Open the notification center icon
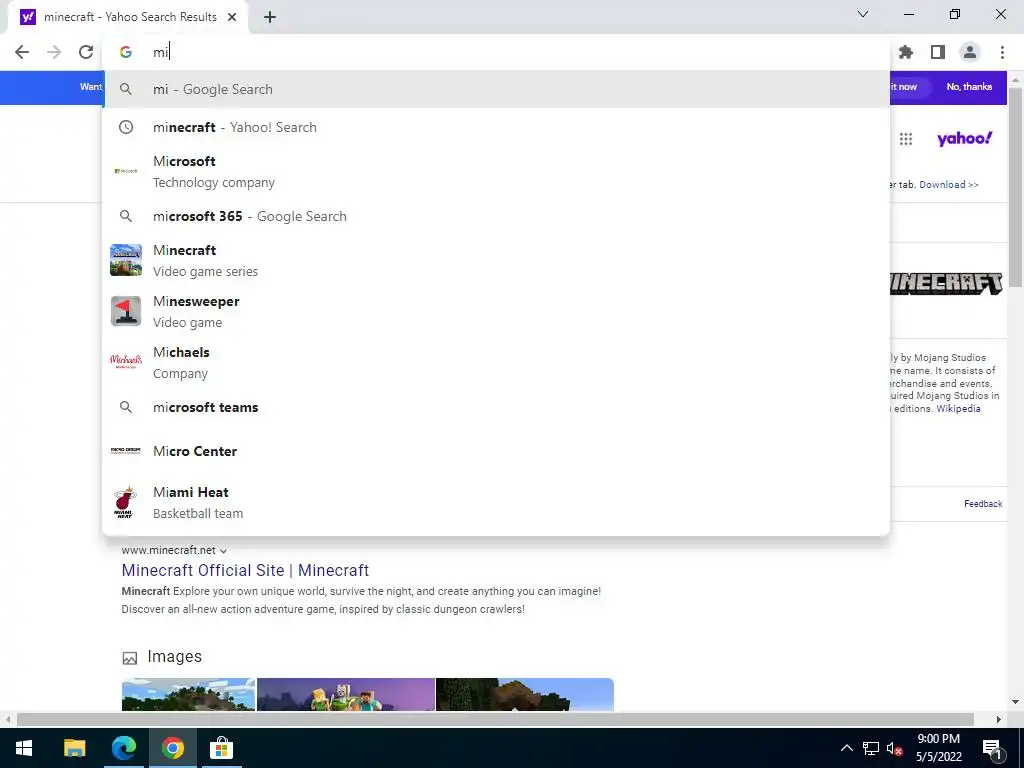This screenshot has height=768, width=1024. (x=991, y=748)
